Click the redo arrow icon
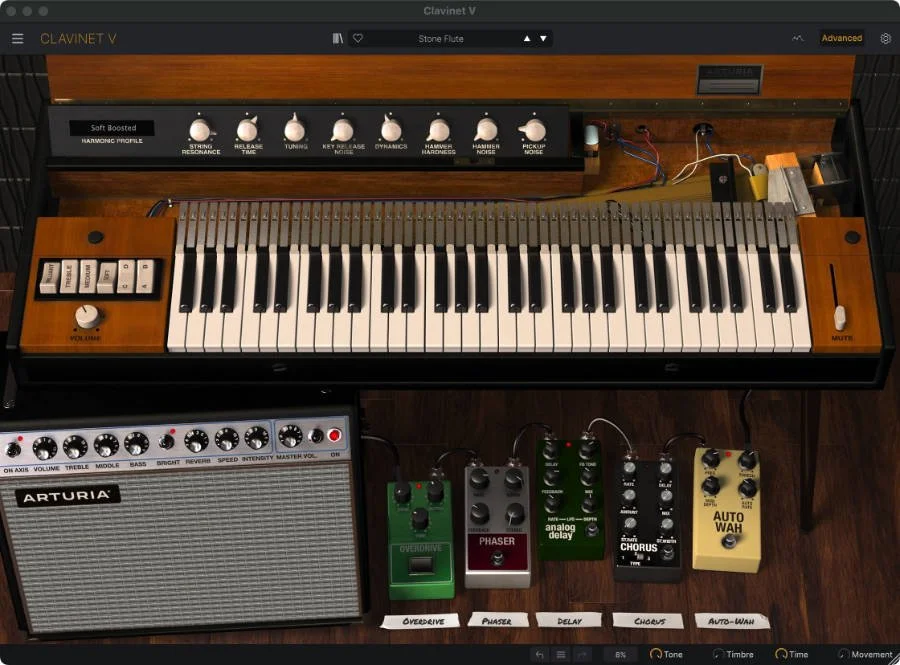 (x=579, y=655)
